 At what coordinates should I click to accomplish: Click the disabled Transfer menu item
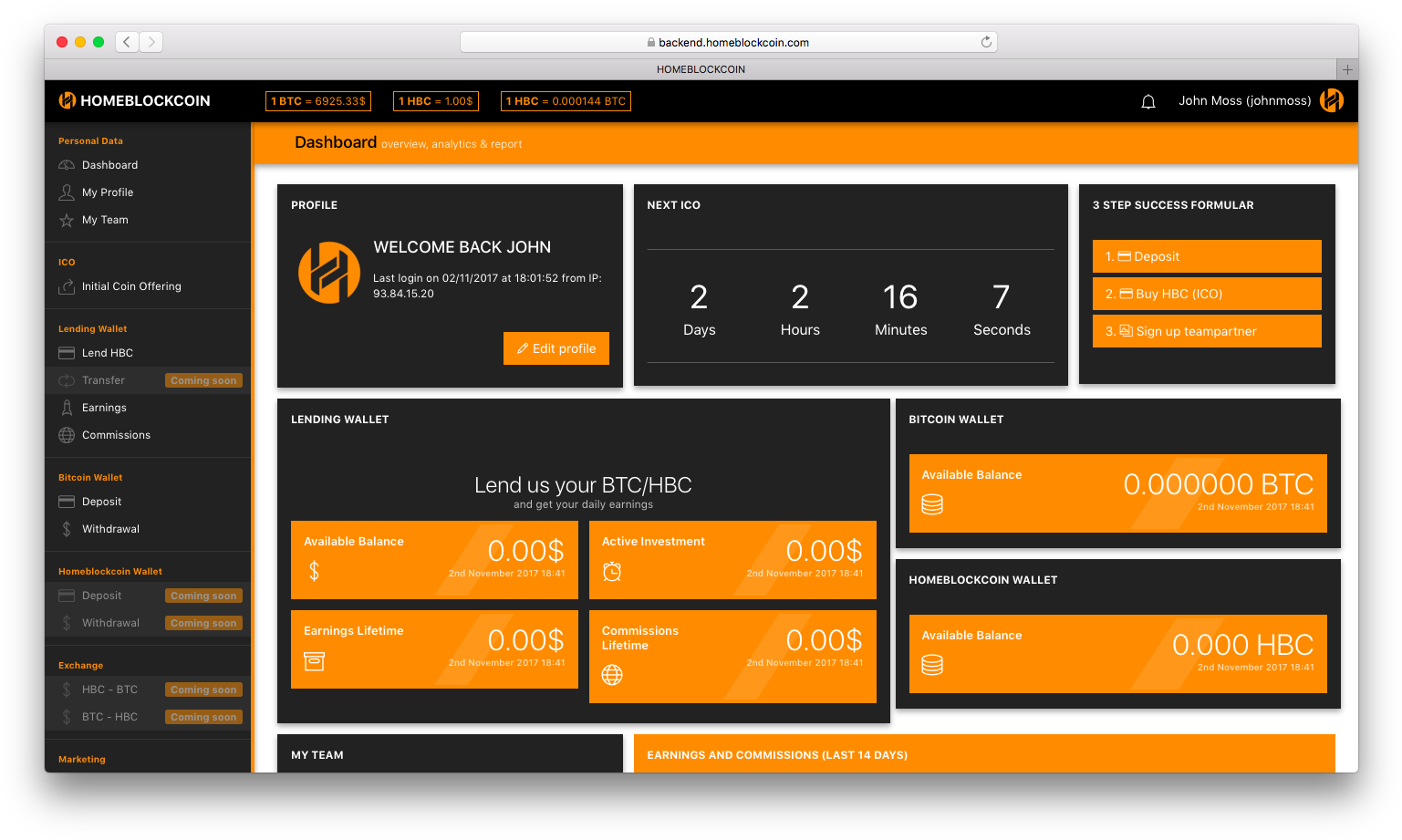click(103, 380)
